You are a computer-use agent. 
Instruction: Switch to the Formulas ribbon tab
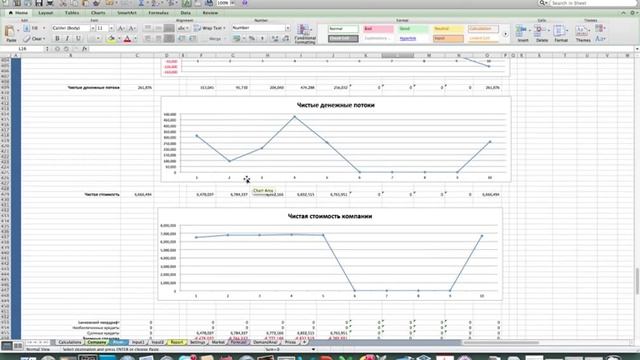click(x=158, y=13)
